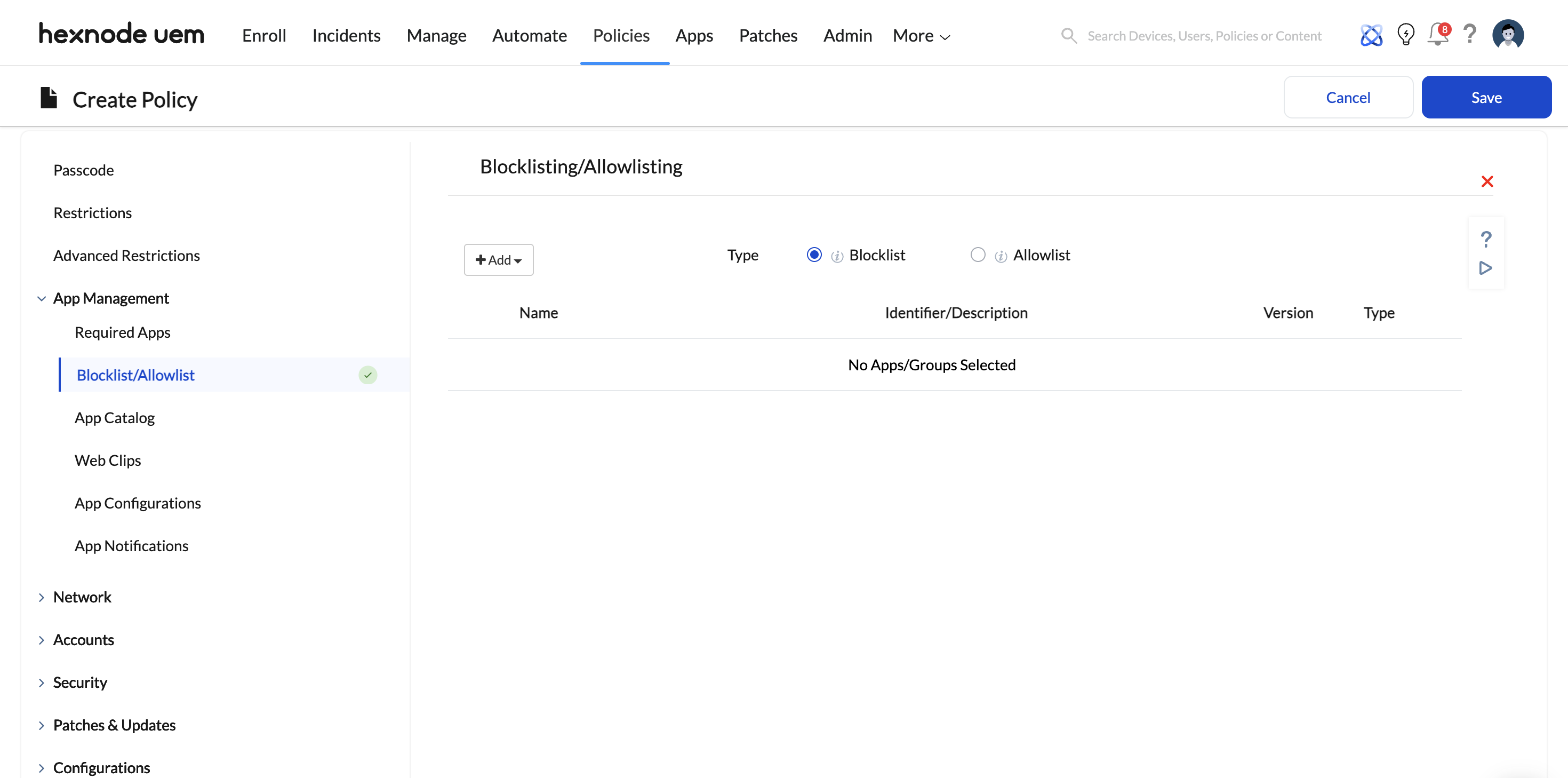Go to the Enroll tab
Screen dimensions: 1568x778
point(263,36)
